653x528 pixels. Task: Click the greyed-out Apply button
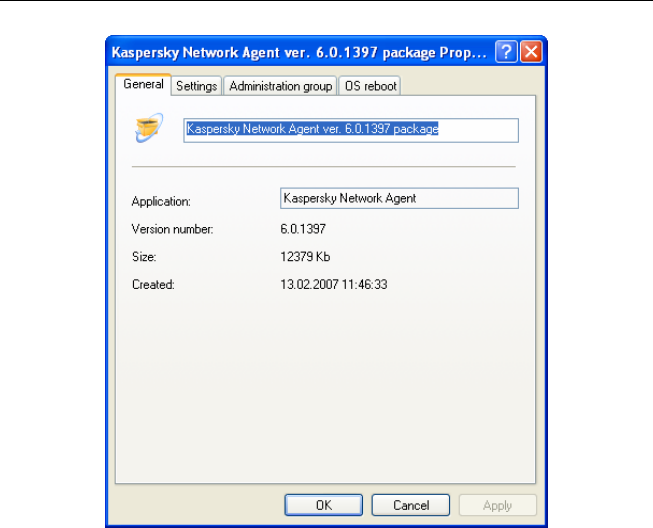point(498,505)
